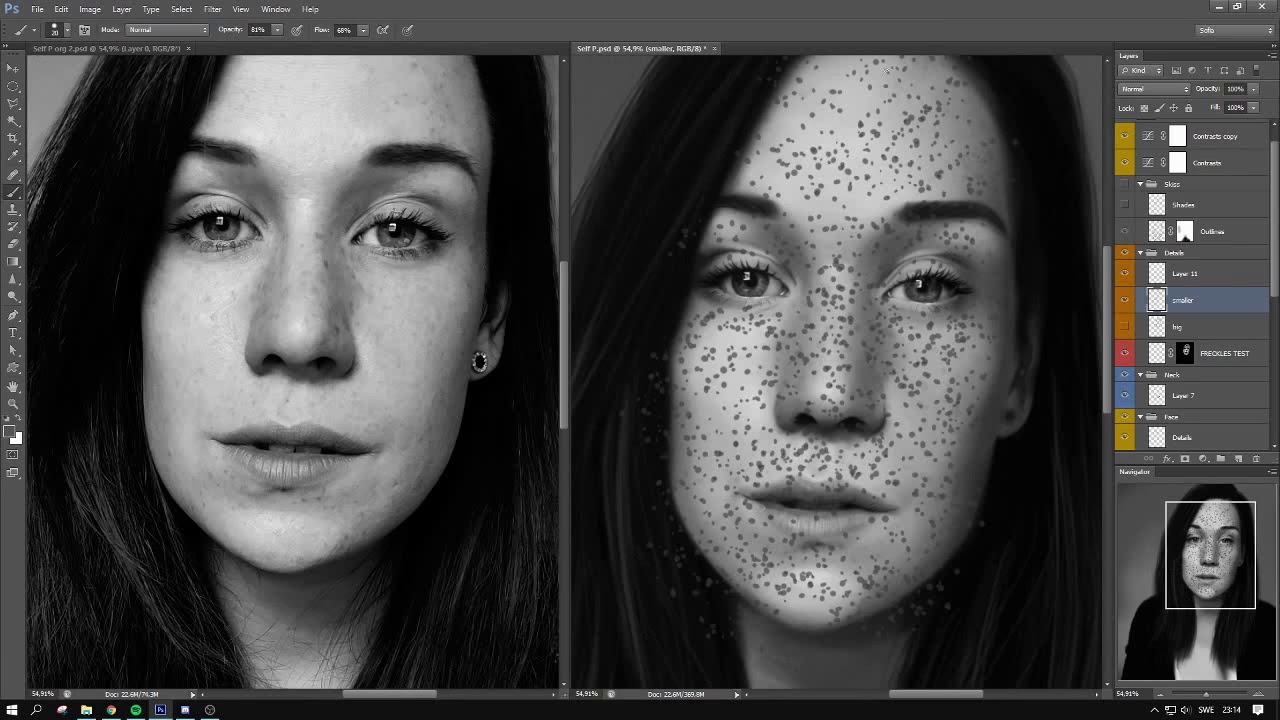Open the Layer menu
Viewport: 1280px width, 720px height.
click(x=121, y=9)
